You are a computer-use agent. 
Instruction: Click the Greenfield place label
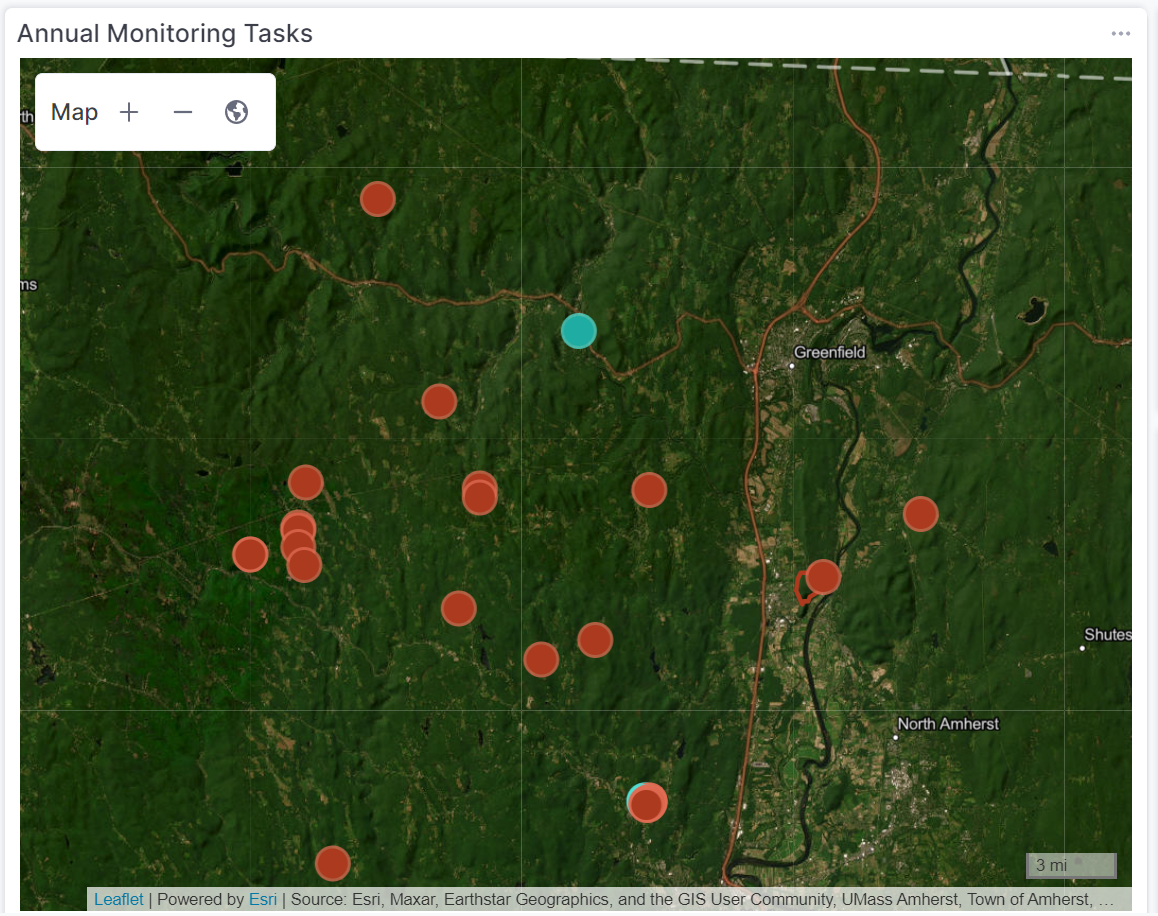click(828, 352)
